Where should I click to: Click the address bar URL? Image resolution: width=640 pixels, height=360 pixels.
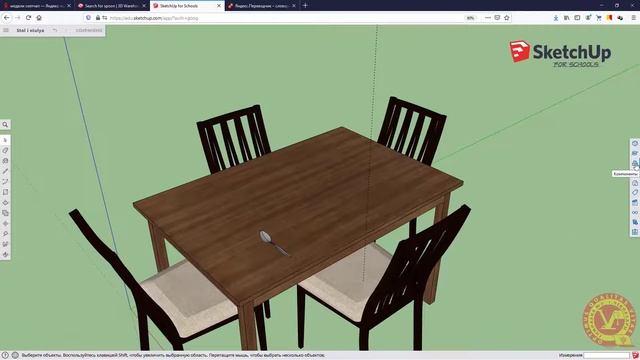154,18
